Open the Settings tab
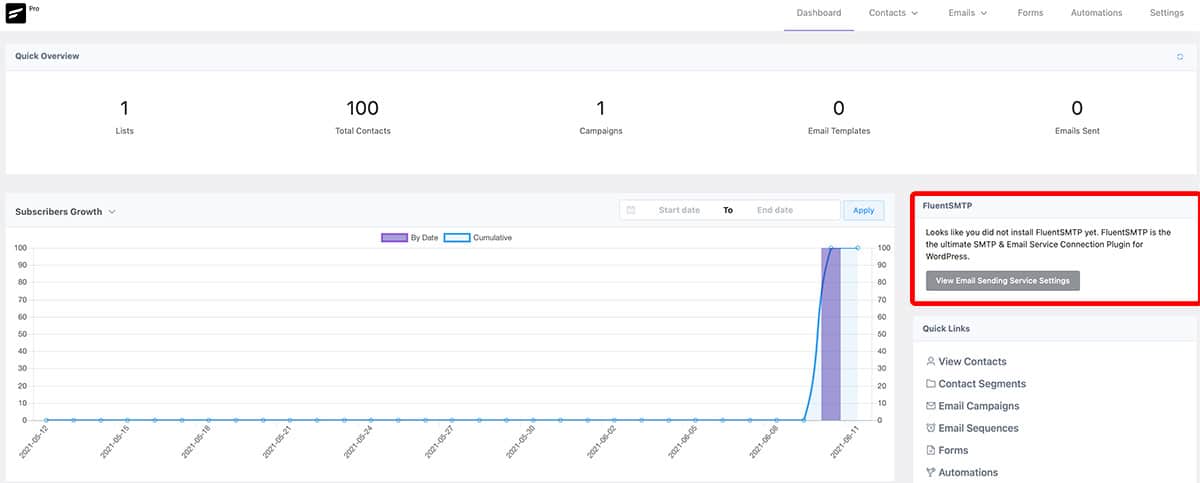This screenshot has width=1200, height=483. (x=1166, y=13)
